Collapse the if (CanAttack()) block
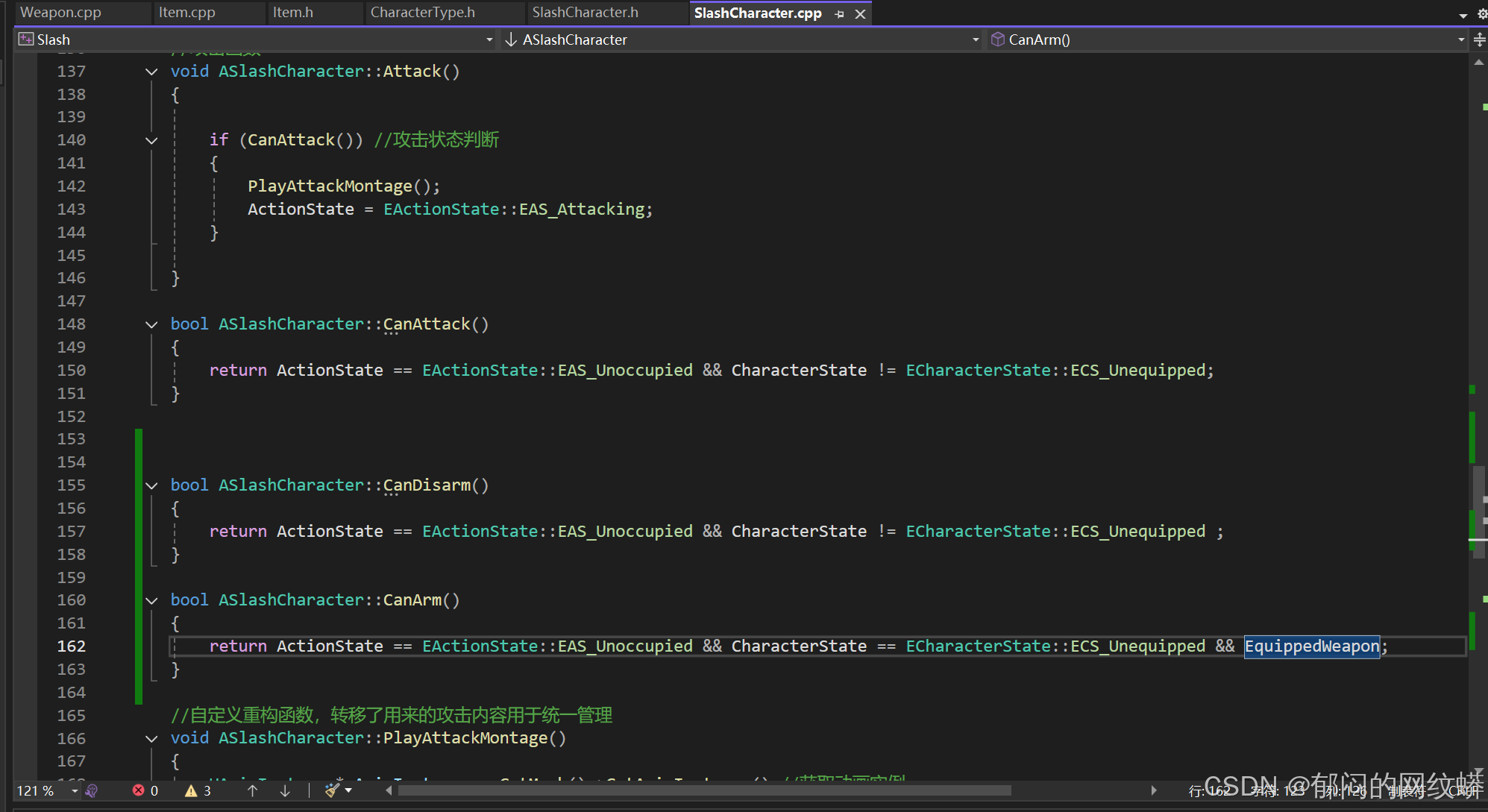This screenshot has width=1488, height=812. [x=151, y=140]
